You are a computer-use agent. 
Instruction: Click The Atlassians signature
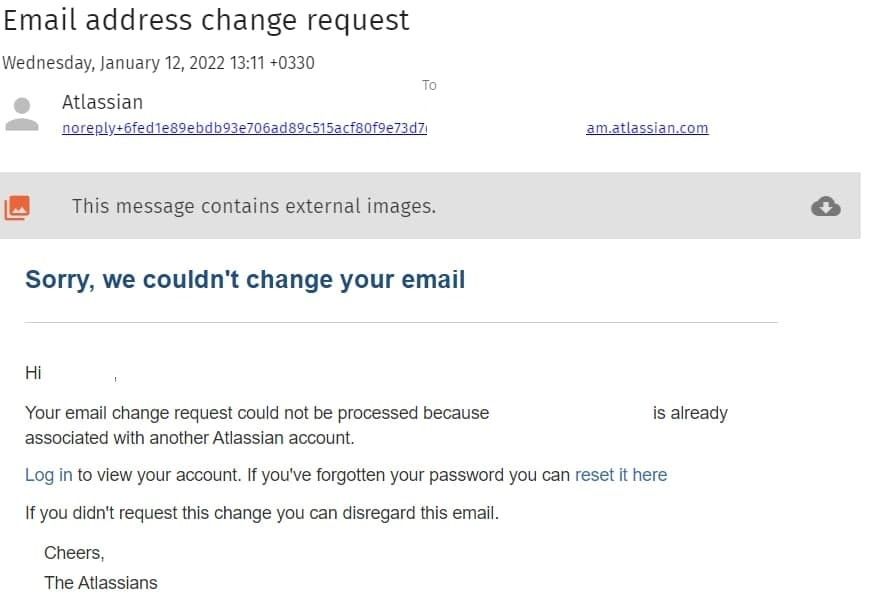pyautogui.click(x=101, y=583)
